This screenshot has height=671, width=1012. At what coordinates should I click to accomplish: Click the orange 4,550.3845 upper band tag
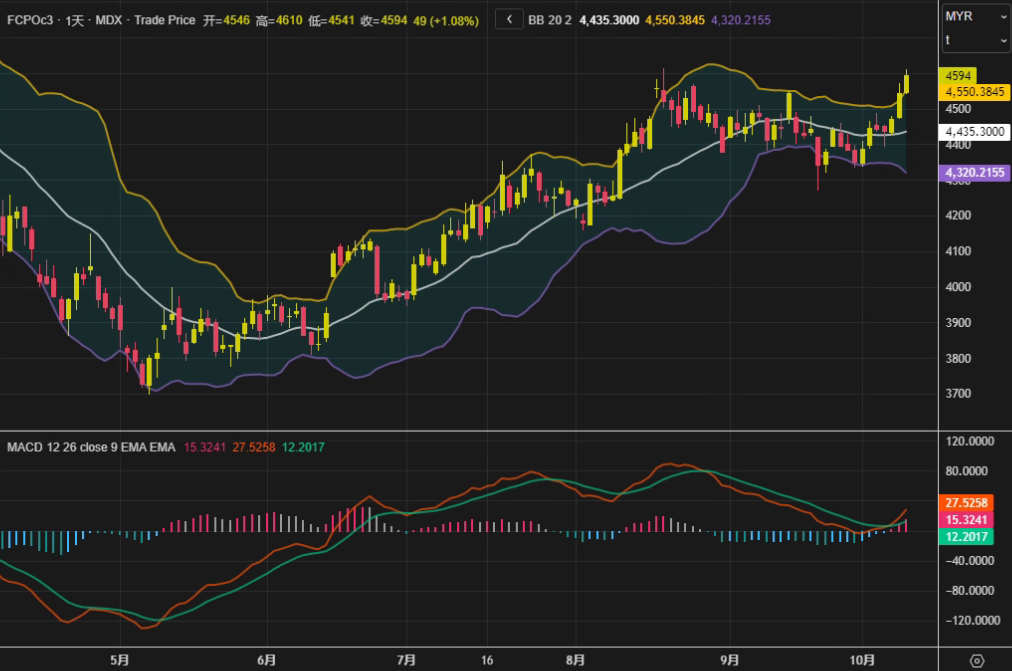973,91
